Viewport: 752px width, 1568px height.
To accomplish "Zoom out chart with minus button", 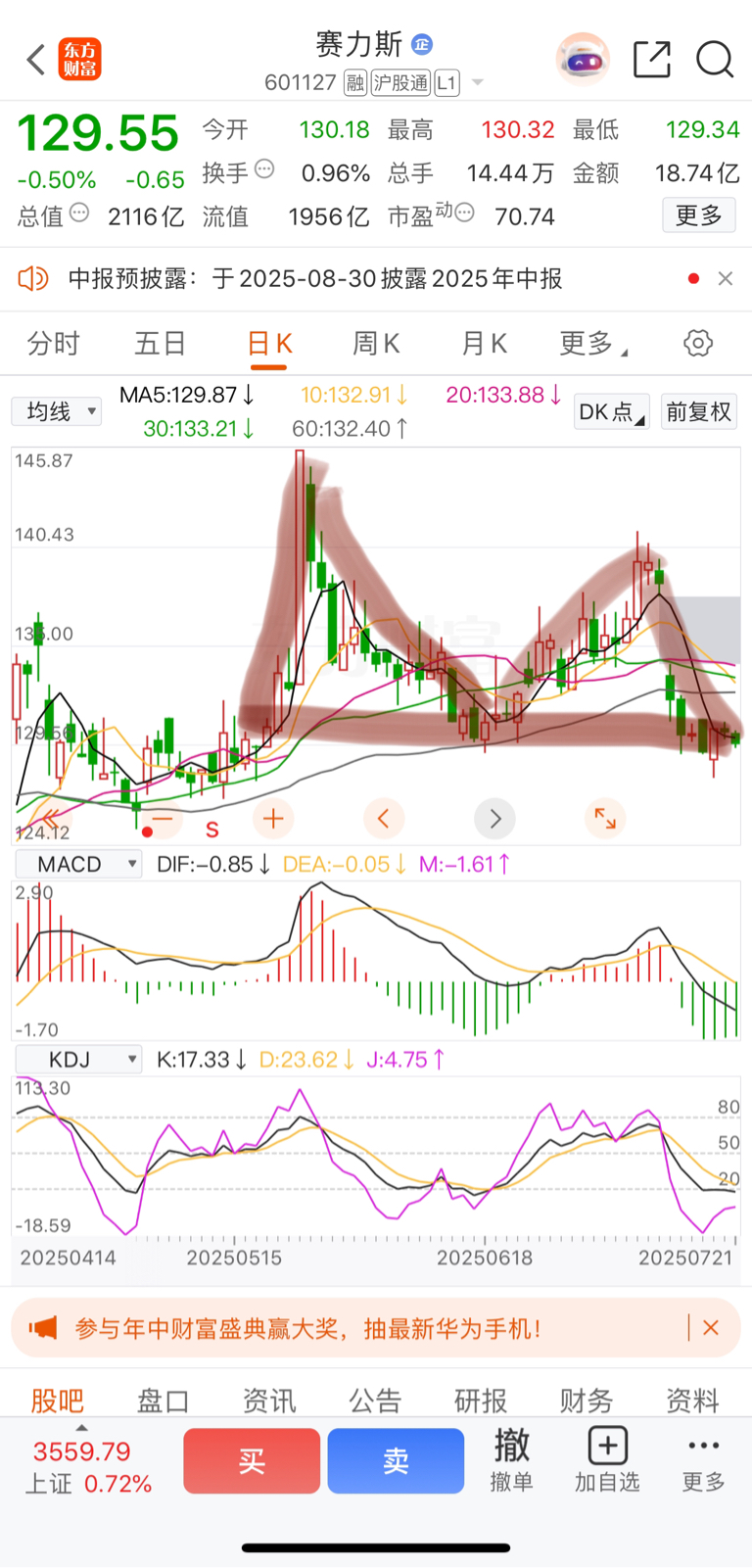I will coord(162,819).
